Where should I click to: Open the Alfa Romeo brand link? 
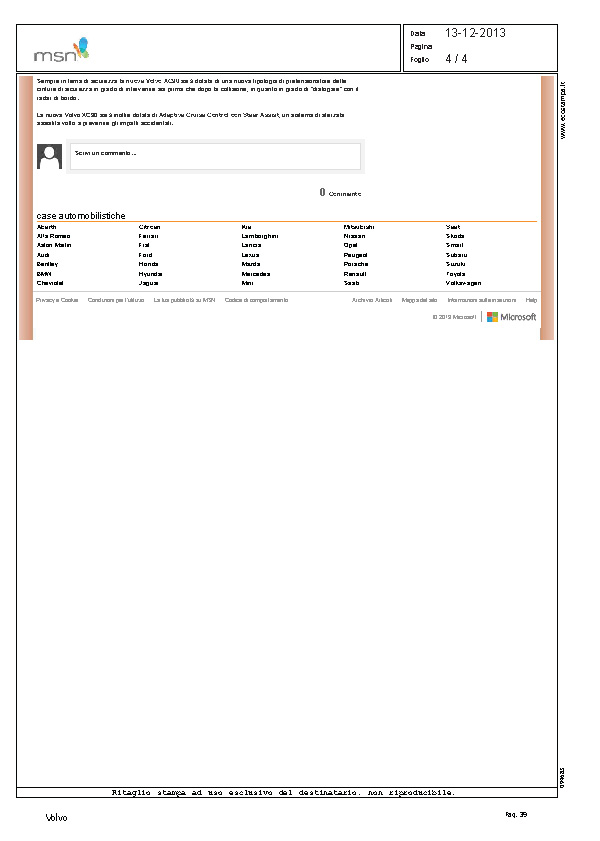click(x=50, y=236)
